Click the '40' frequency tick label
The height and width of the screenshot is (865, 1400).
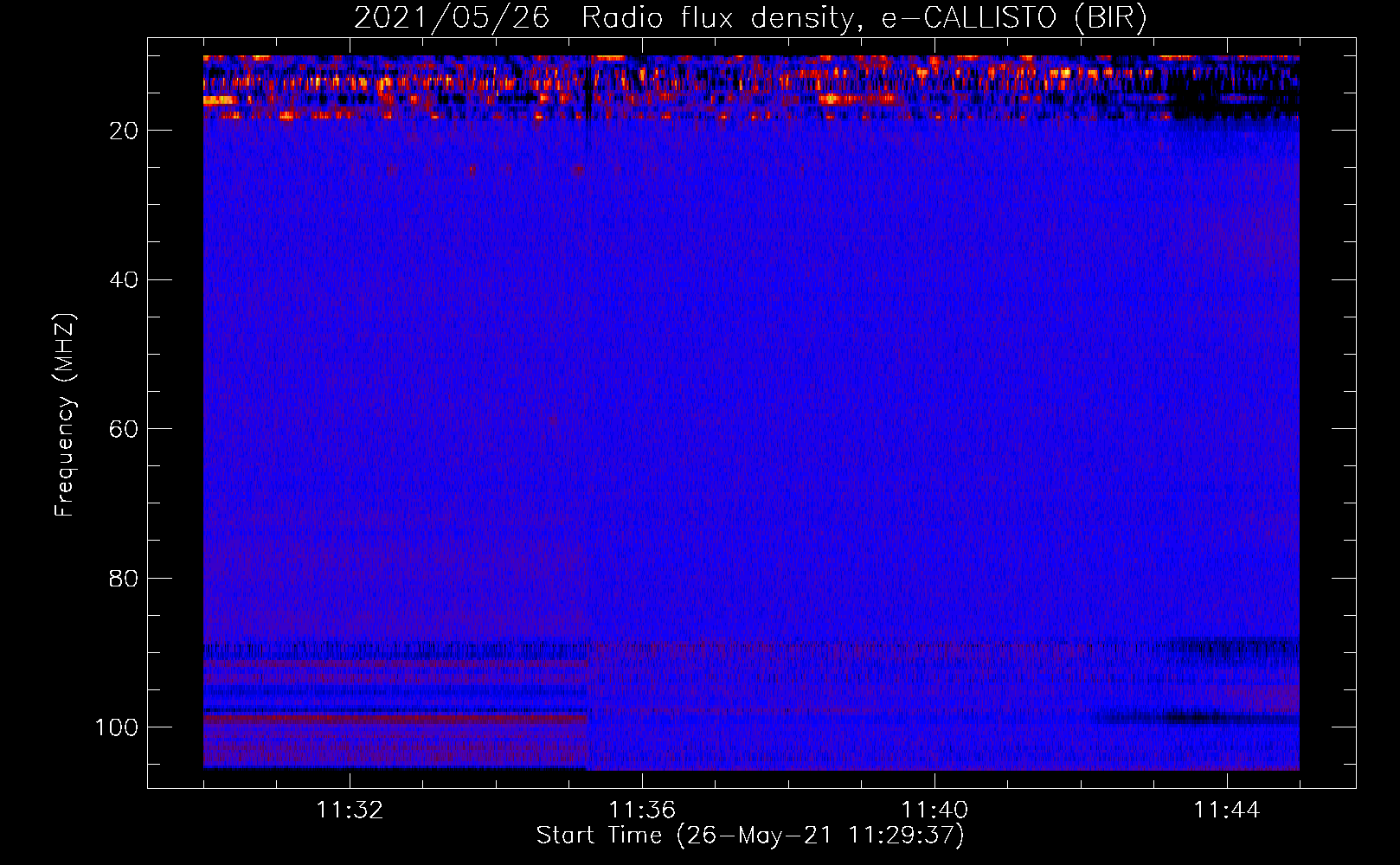point(124,280)
